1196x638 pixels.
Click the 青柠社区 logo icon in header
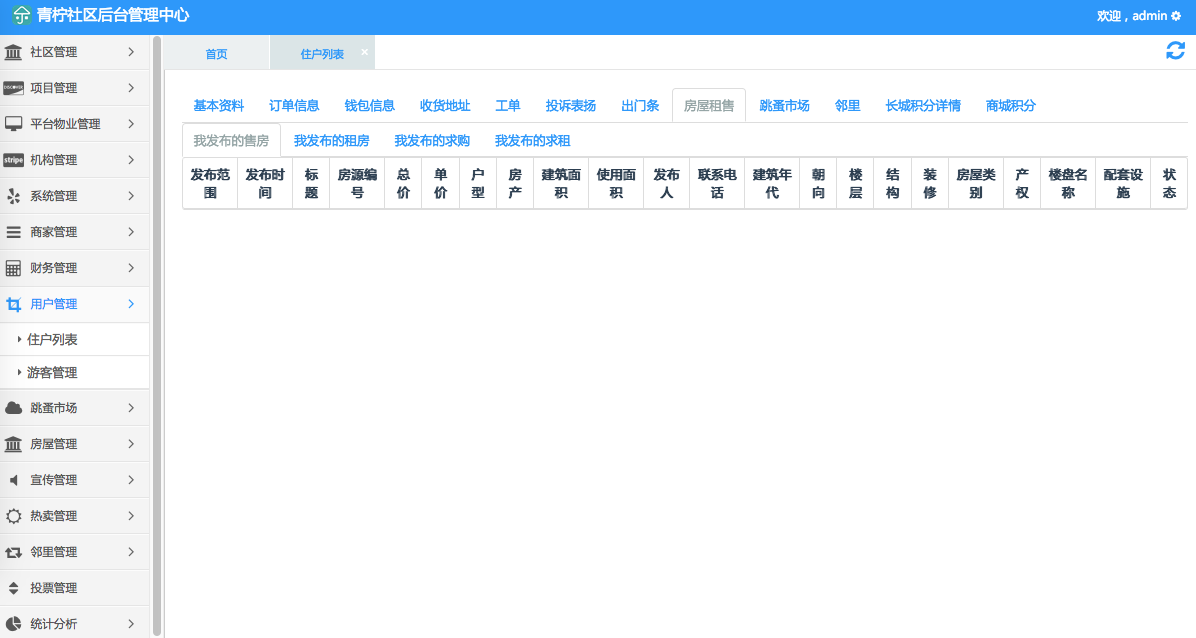tap(21, 15)
